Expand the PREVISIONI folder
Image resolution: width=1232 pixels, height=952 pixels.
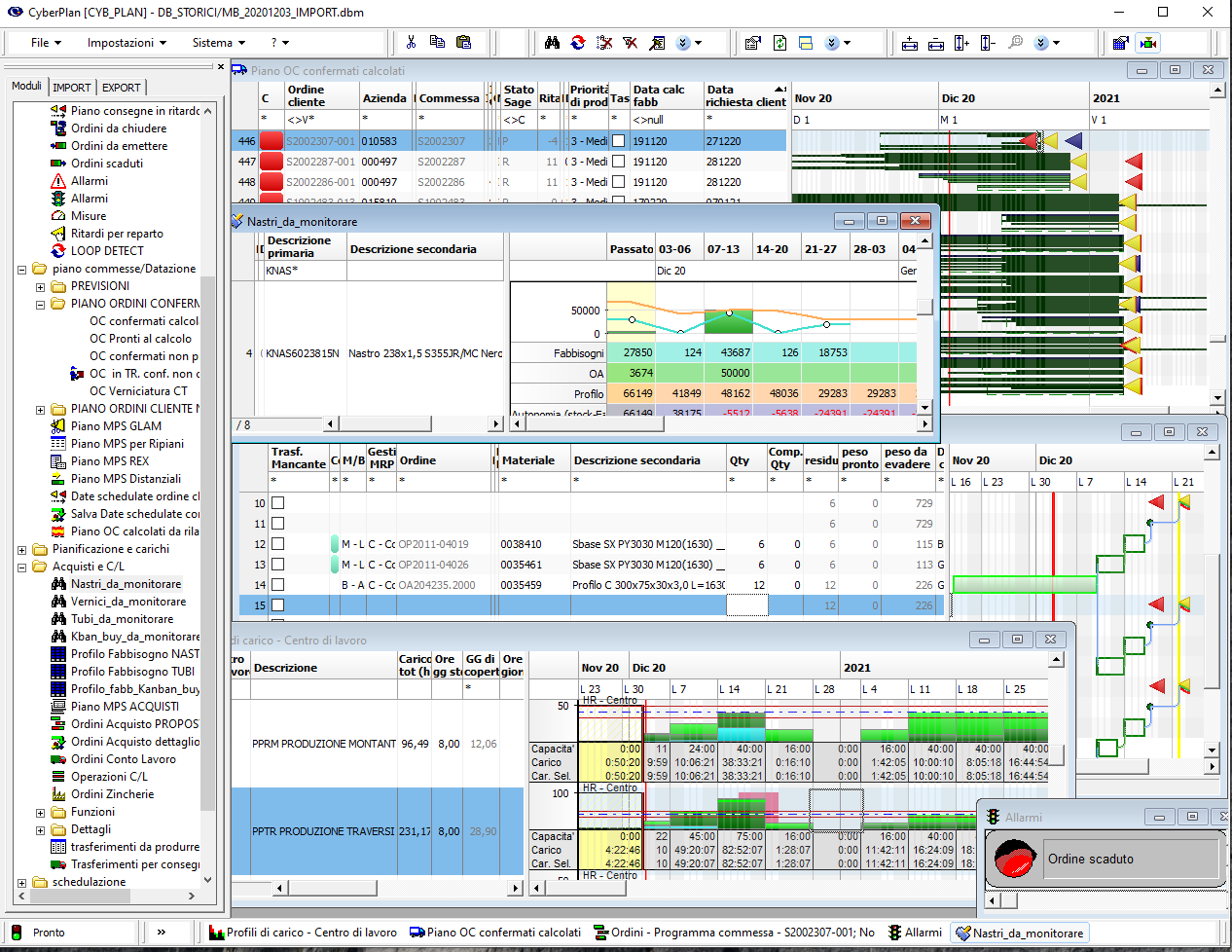[x=40, y=287]
